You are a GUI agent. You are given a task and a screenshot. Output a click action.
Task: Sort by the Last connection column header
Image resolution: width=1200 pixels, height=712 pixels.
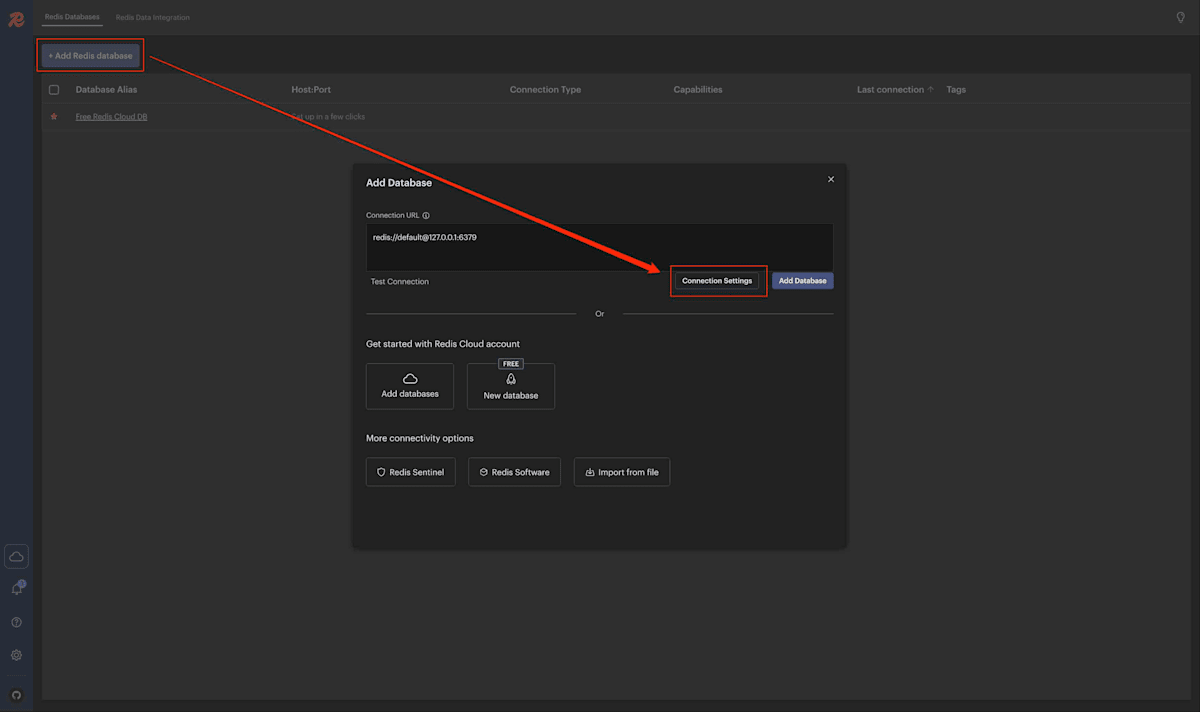point(890,90)
